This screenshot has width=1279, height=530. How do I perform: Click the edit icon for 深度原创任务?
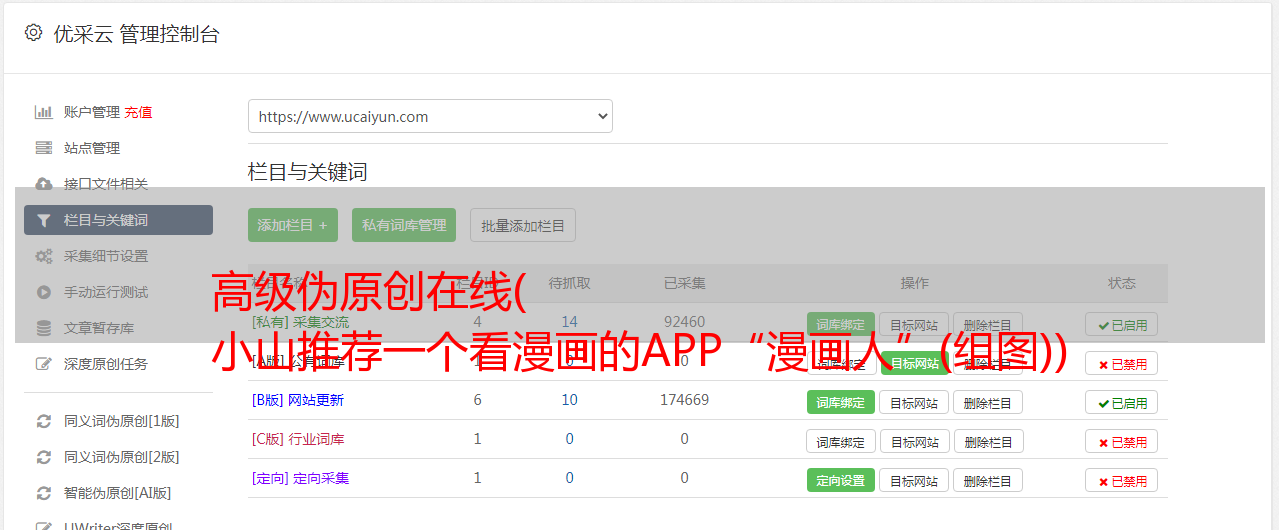click(44, 364)
